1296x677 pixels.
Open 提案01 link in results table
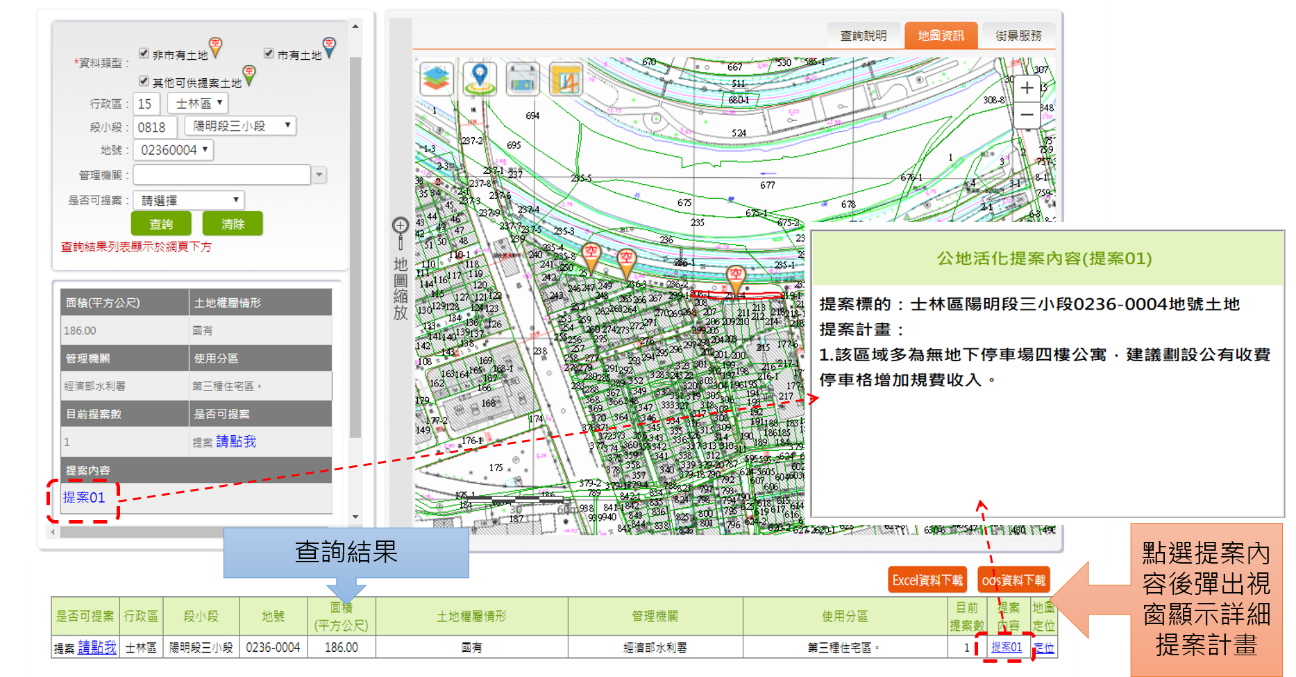point(1006,648)
